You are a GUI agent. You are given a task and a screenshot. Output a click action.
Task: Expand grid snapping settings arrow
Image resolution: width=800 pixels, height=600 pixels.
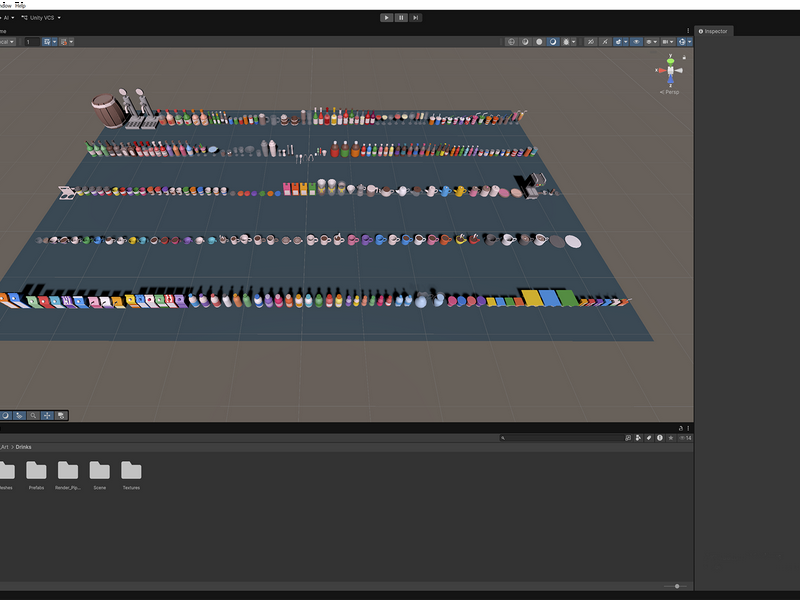pos(55,42)
